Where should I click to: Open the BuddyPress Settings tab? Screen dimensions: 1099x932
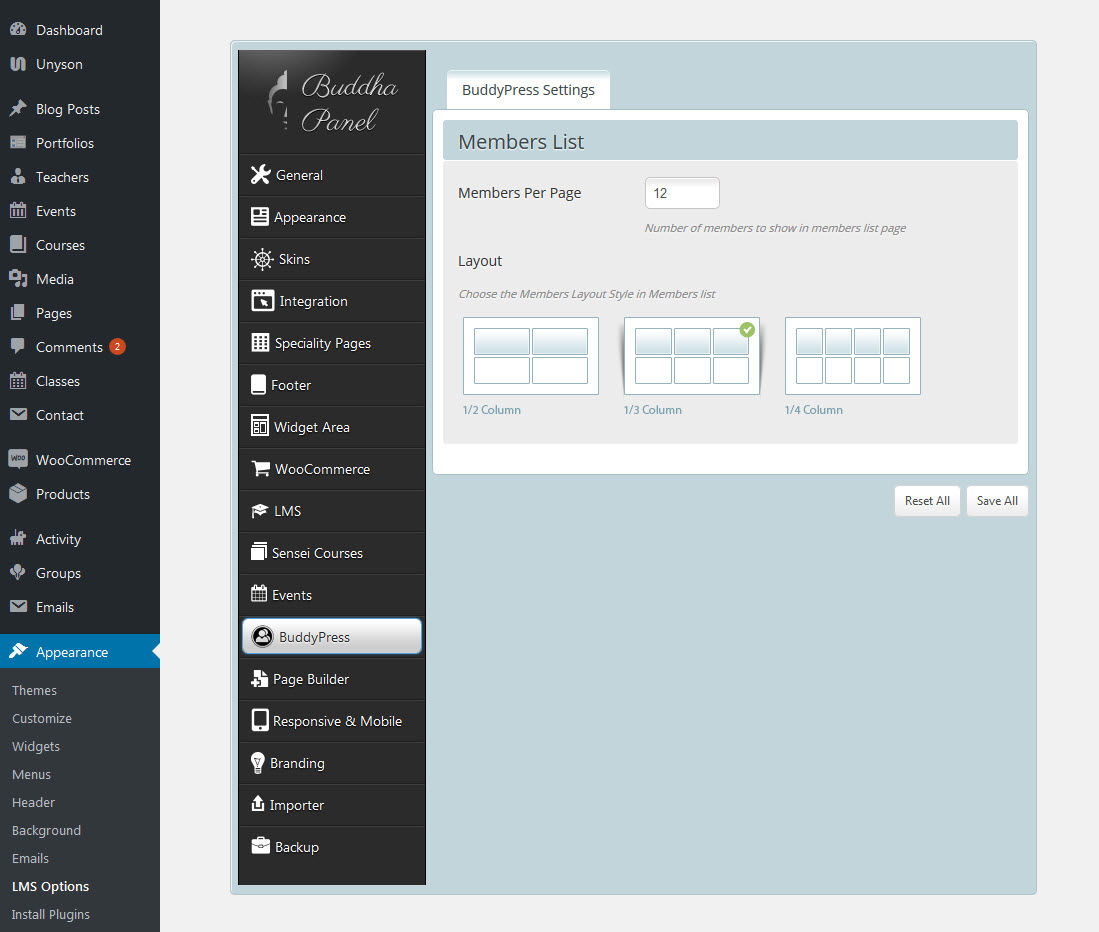528,90
